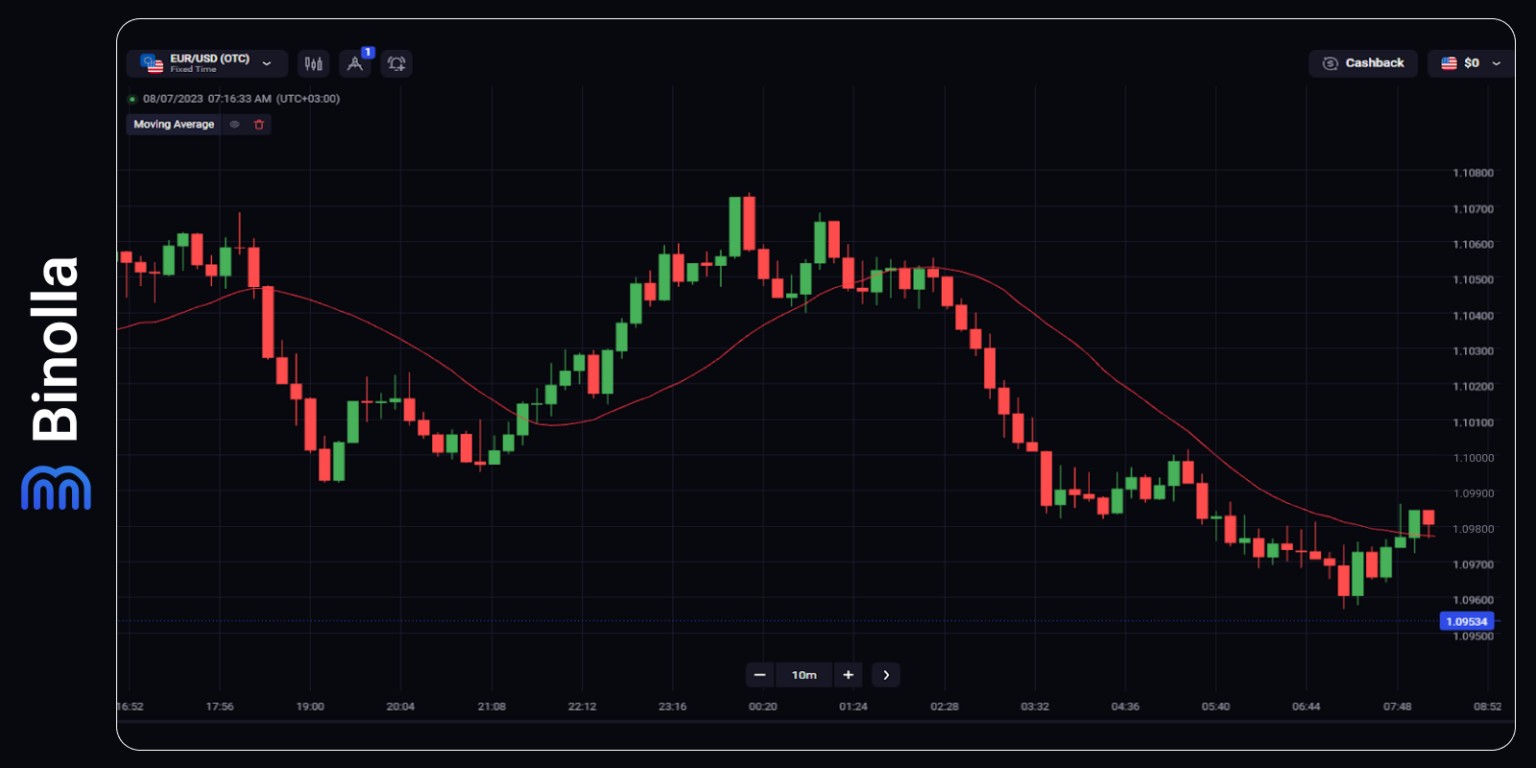The height and width of the screenshot is (768, 1536).
Task: Click the 1.10000 price axis label
Action: pos(1473,458)
